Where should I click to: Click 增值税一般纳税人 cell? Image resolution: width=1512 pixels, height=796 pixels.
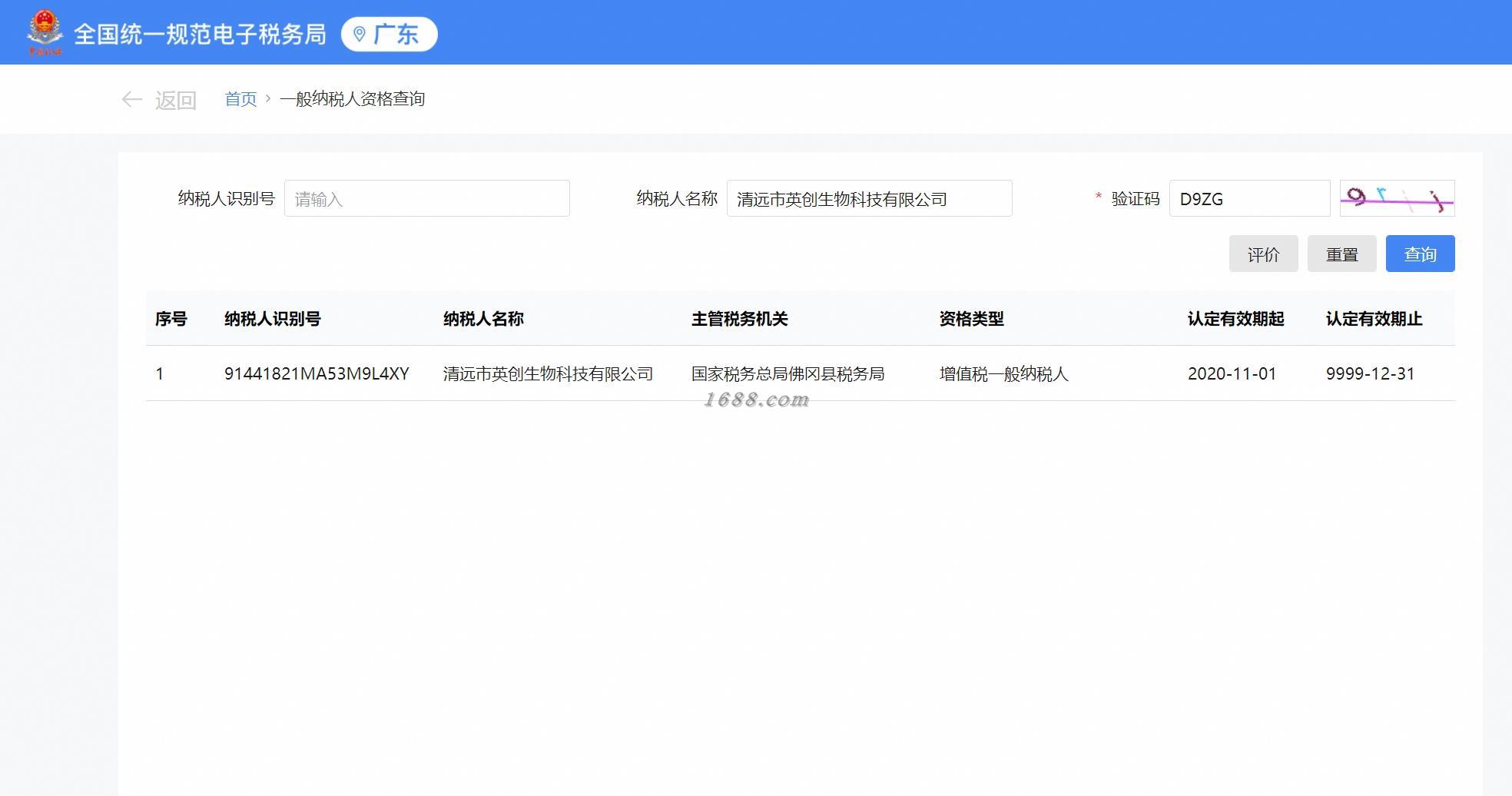coord(1003,373)
